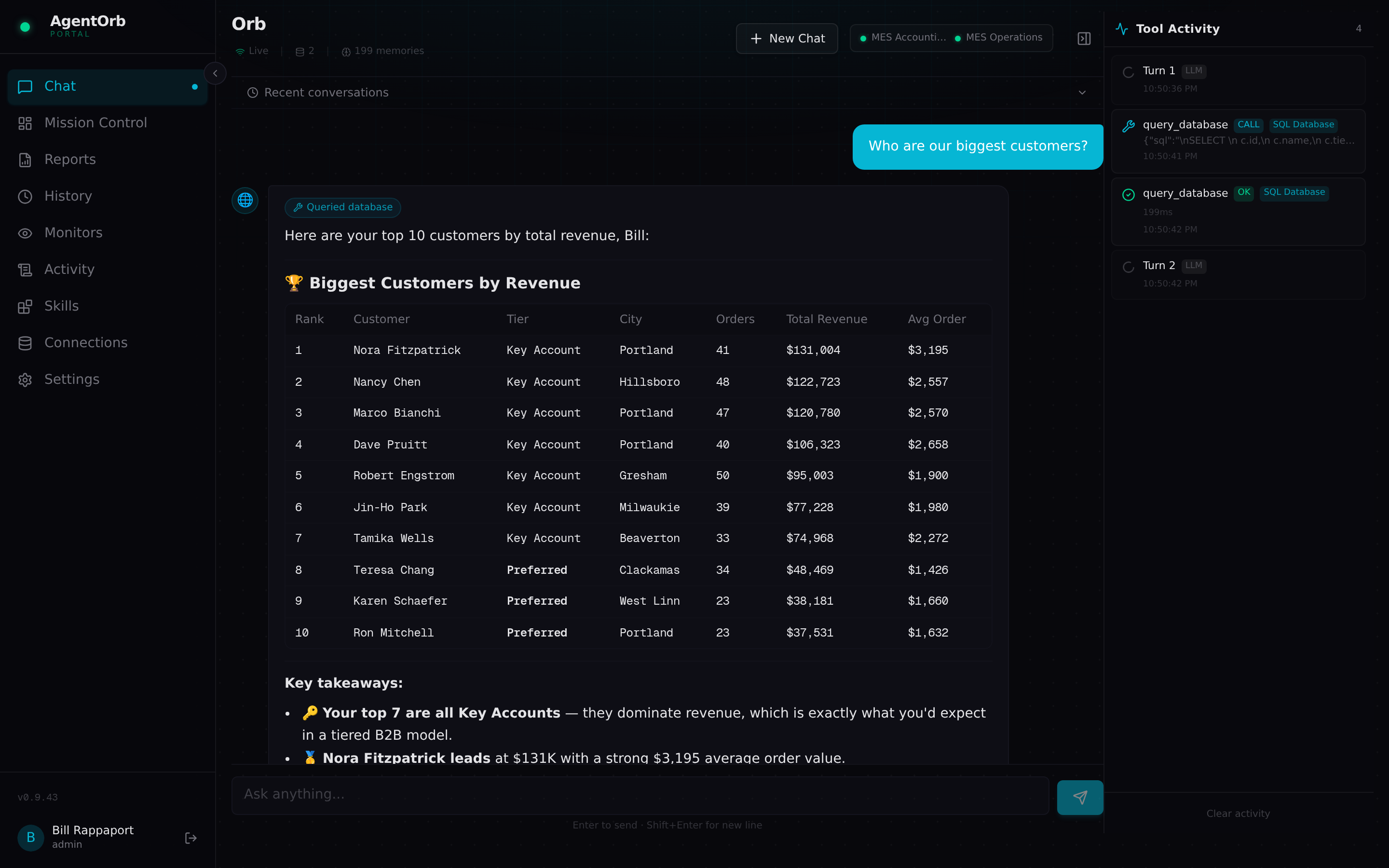Viewport: 1389px width, 868px height.
Task: Click the Activity scroll icon
Action: click(x=25, y=270)
